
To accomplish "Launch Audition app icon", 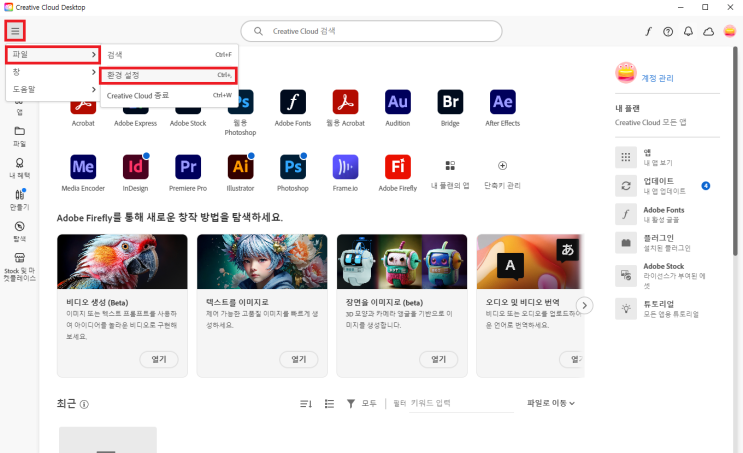I will point(398,102).
